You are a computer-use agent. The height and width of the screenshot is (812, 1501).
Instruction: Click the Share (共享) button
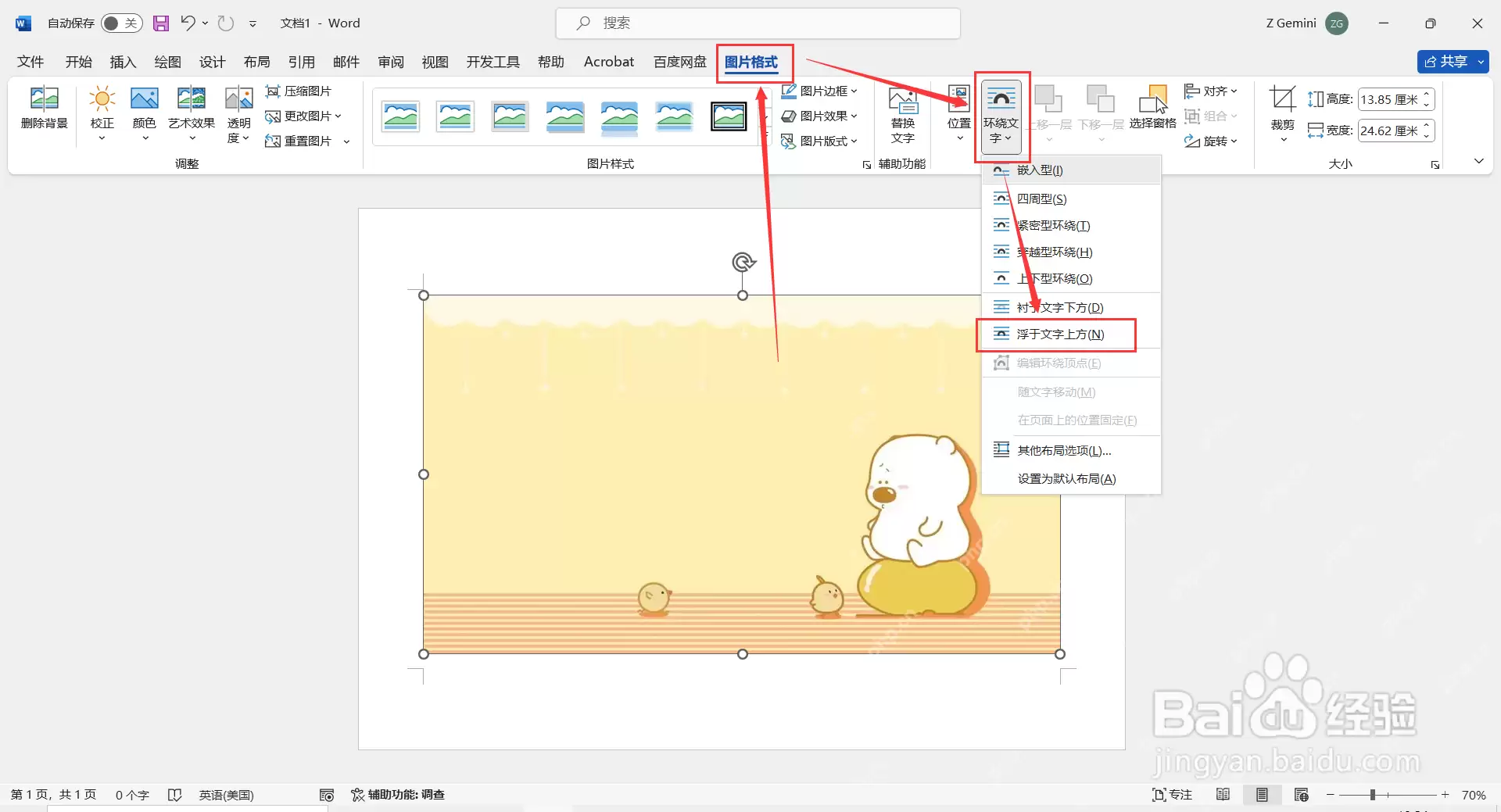pyautogui.click(x=1445, y=62)
